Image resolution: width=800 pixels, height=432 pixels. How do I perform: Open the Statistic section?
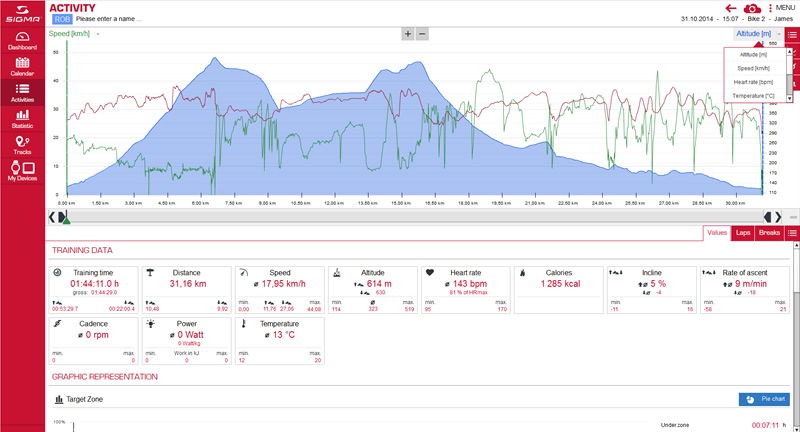click(22, 119)
